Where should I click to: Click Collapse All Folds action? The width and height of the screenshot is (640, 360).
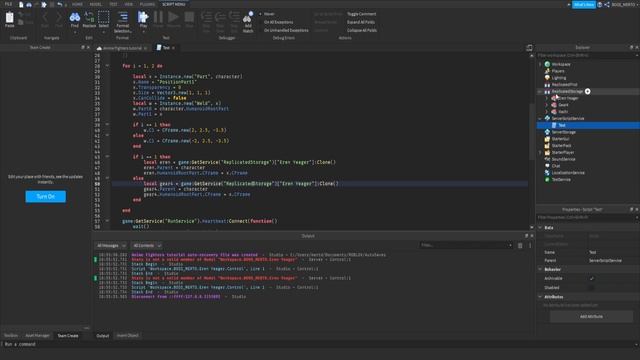(x=362, y=30)
